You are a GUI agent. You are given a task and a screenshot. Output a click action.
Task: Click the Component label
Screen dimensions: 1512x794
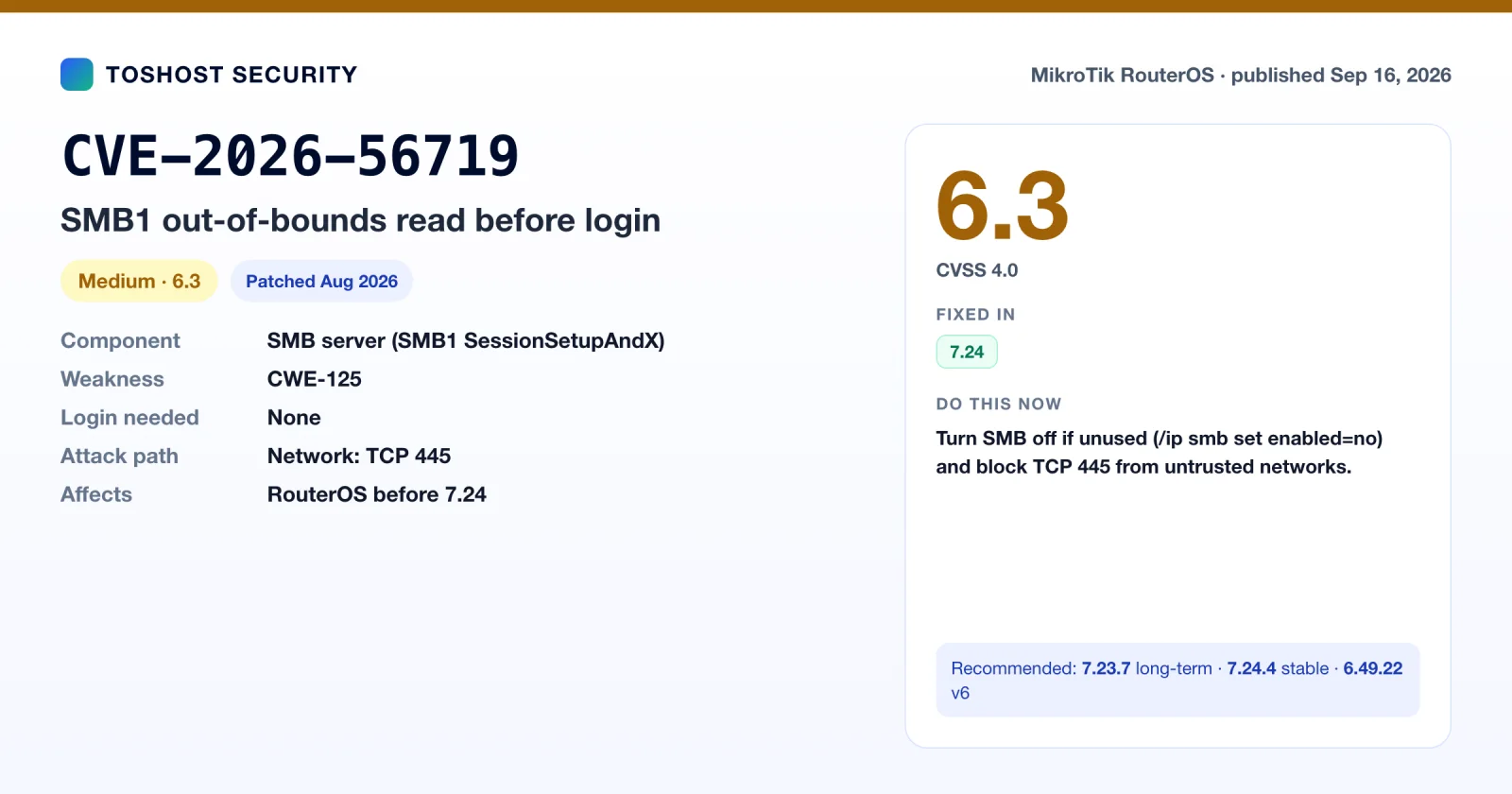pyautogui.click(x=120, y=340)
